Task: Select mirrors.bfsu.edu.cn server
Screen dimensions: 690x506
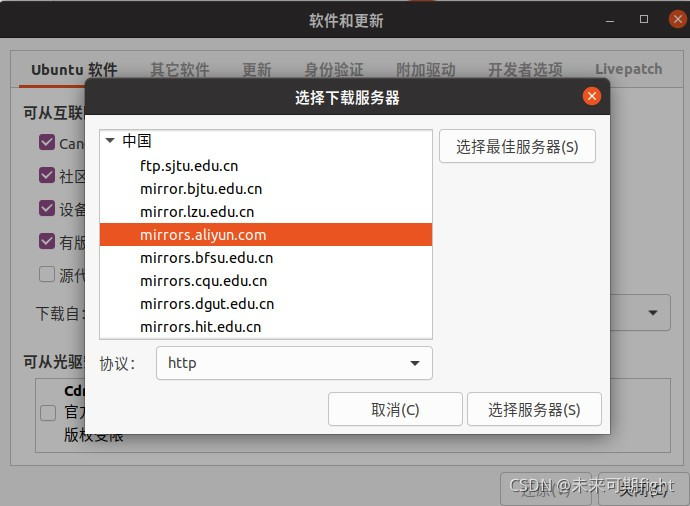Action: [x=266, y=257]
